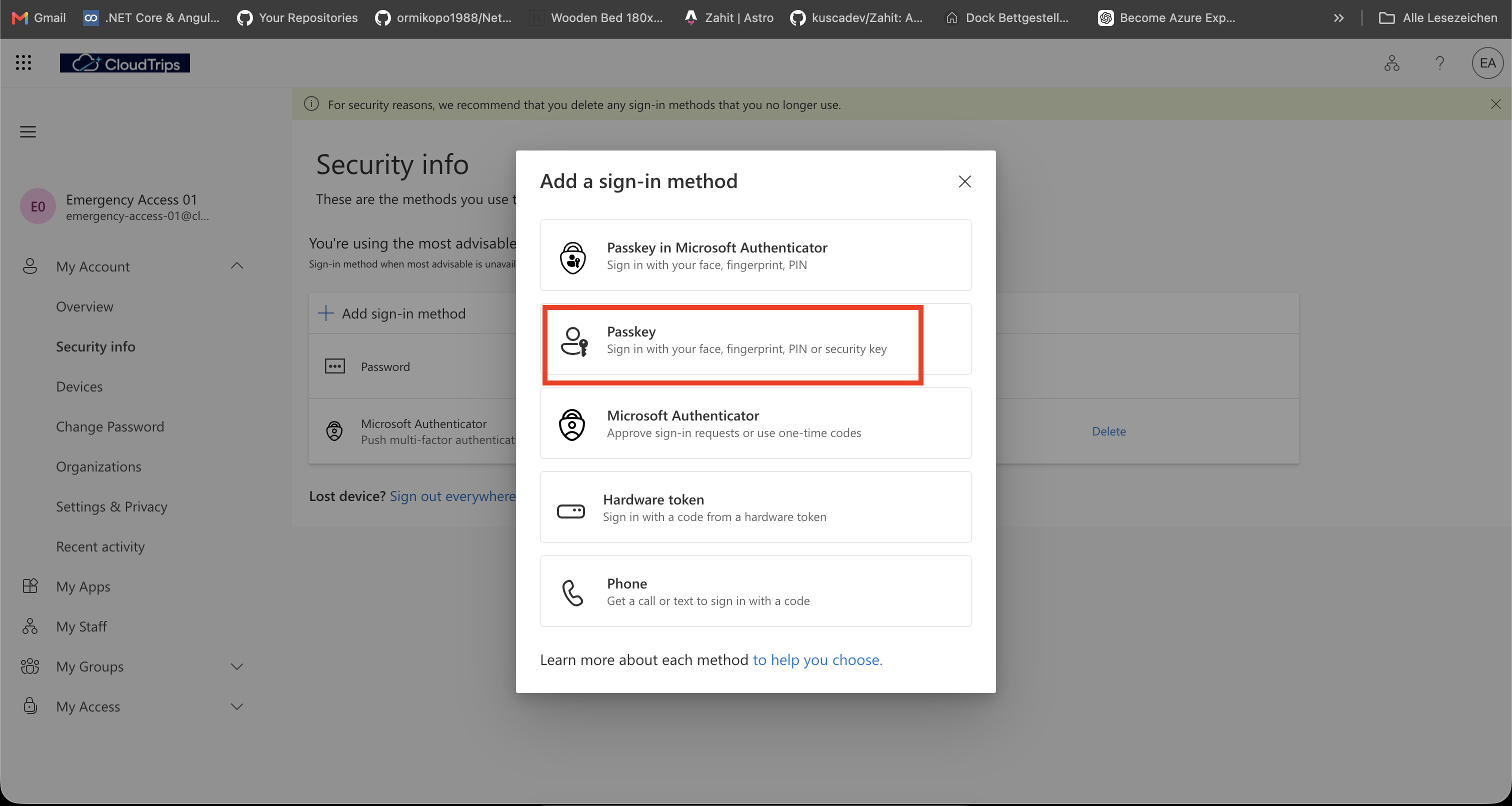Screen dimensions: 1512x806
Task: Open the Wooden Bed 180x... bookmark
Action: tap(596, 17)
